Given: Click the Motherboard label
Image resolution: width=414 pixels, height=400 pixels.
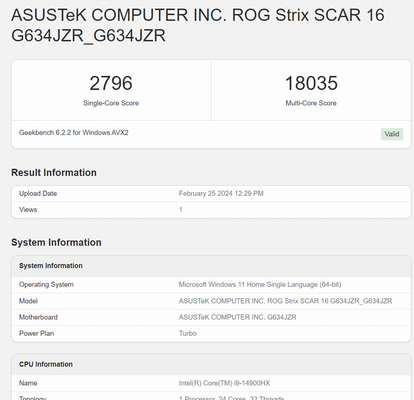Looking at the screenshot, I should 38,317.
